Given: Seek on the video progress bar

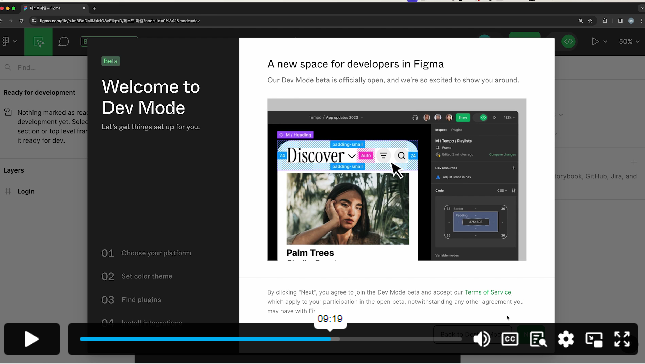Looking at the screenshot, I should point(271,339).
